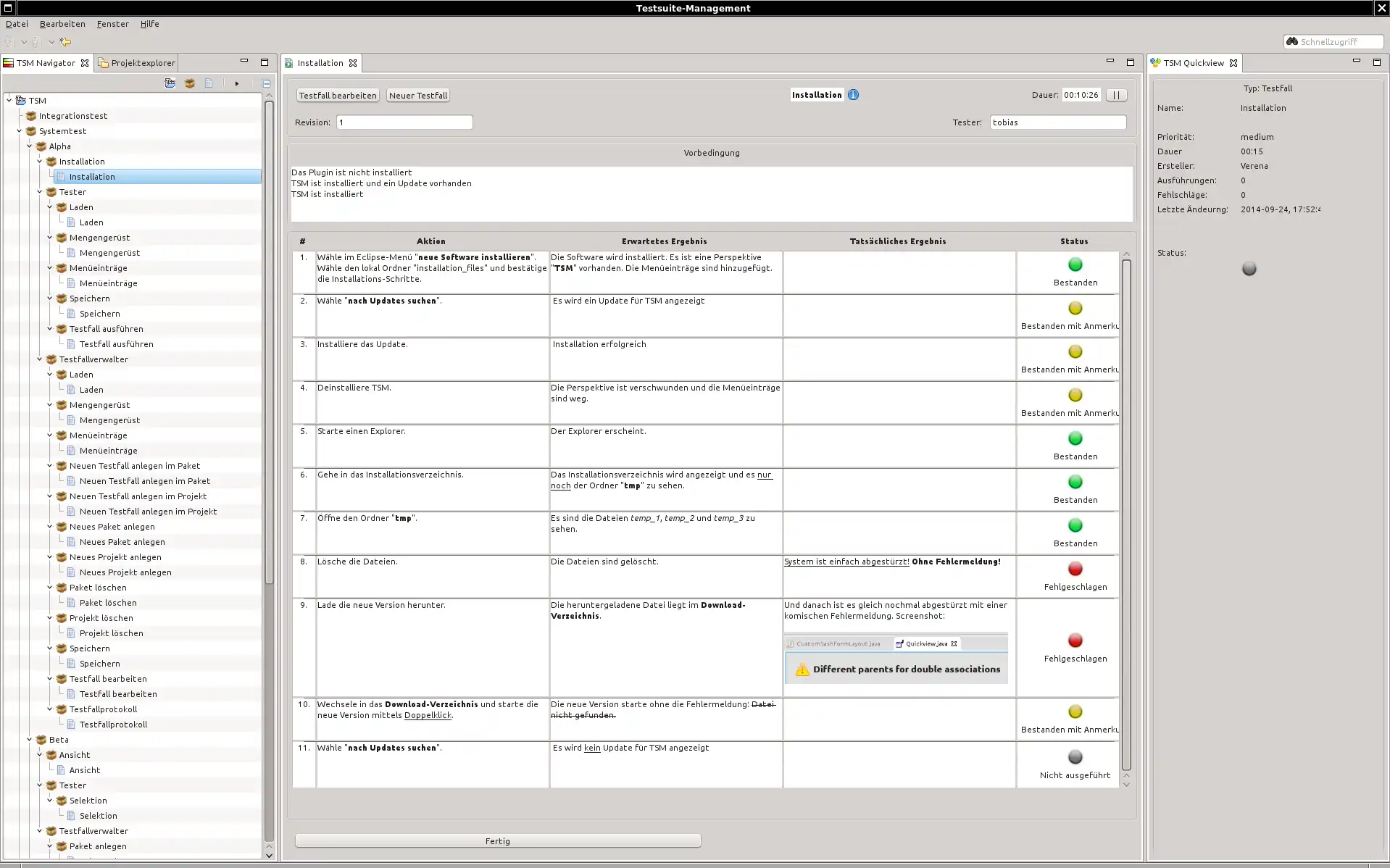The height and width of the screenshot is (868, 1390).
Task: Select the TSM Navigator tab
Action: (46, 63)
